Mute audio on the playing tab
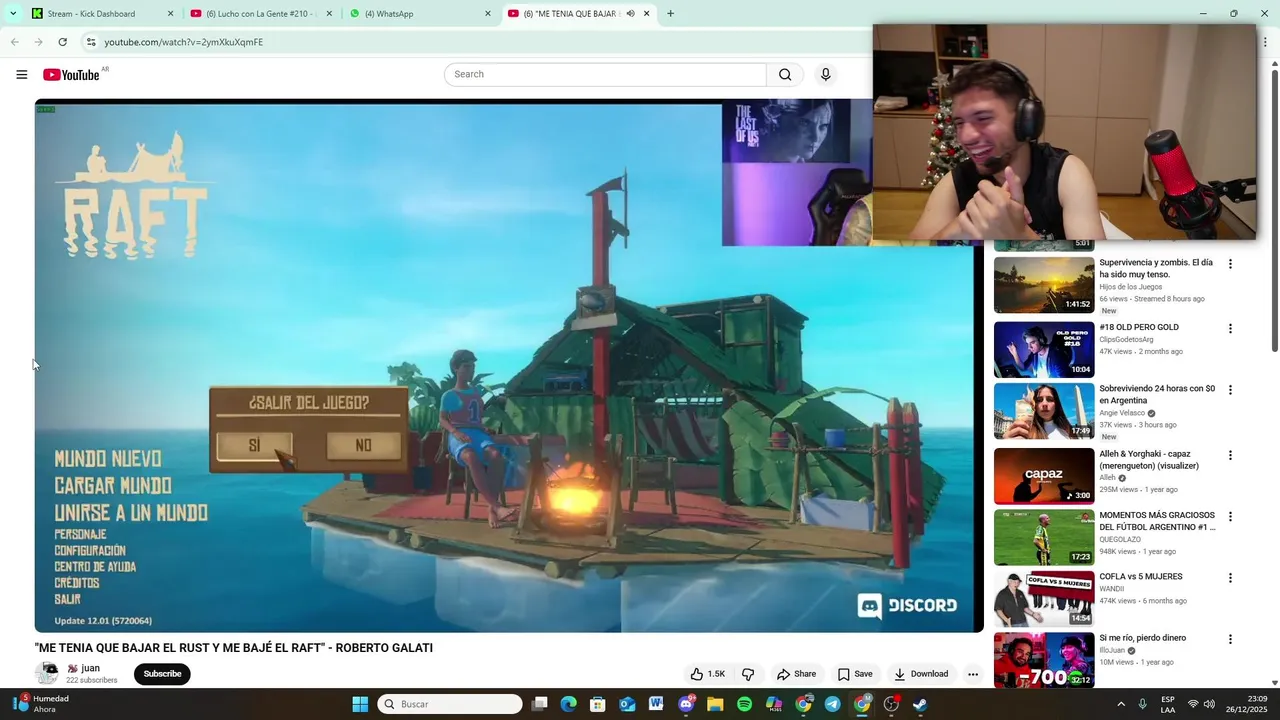The width and height of the screenshot is (1280, 720). pyautogui.click(x=630, y=14)
